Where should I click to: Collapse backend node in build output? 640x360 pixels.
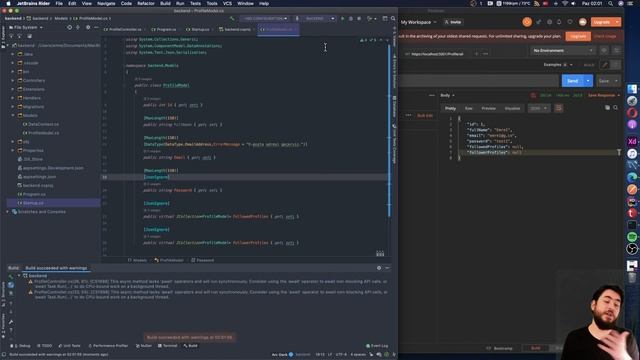(19, 276)
